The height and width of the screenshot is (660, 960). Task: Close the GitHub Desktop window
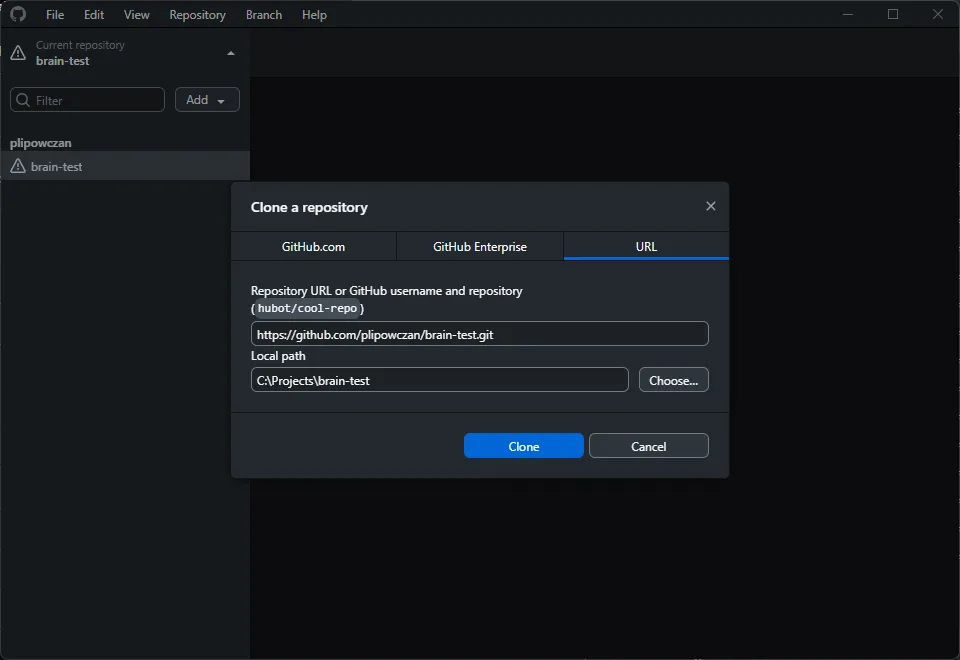click(937, 14)
